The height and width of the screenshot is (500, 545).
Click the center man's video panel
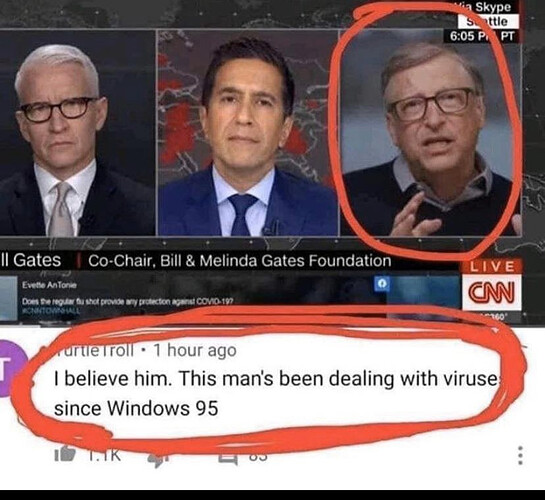coord(247,133)
